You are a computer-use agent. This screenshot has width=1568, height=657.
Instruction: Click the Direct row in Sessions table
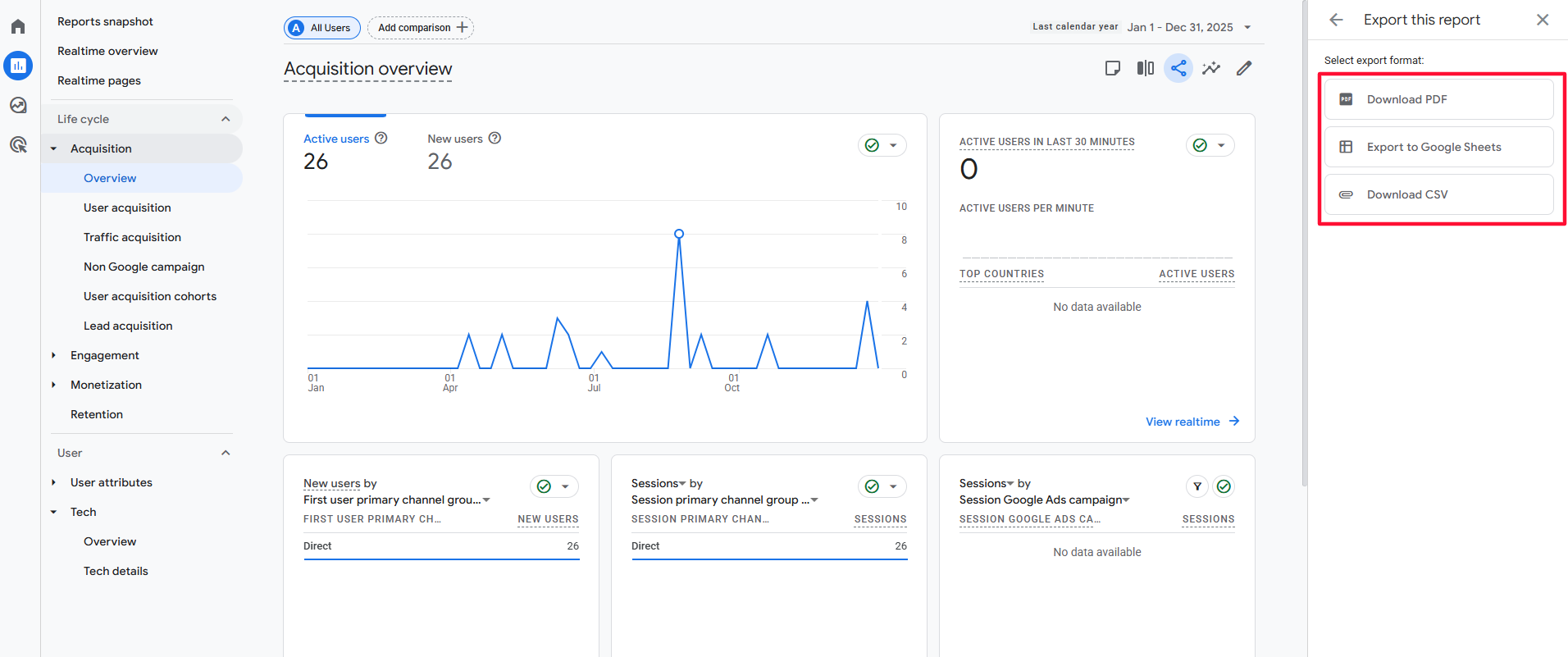[x=769, y=546]
